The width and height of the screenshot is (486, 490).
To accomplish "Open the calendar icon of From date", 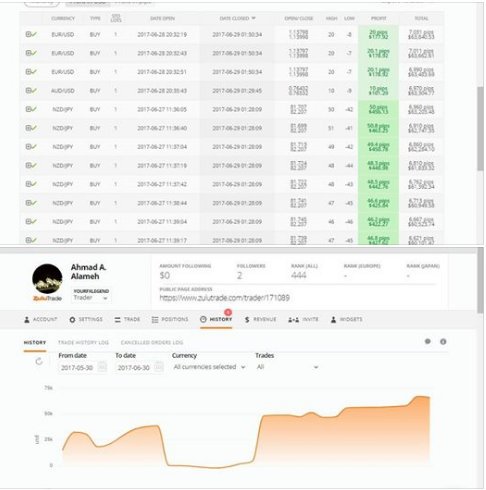I will point(102,367).
